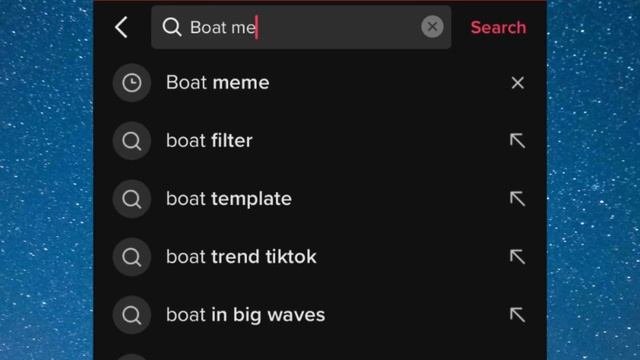Remove Boat meme from search history
Image resolution: width=640 pixels, height=360 pixels.
(x=518, y=83)
